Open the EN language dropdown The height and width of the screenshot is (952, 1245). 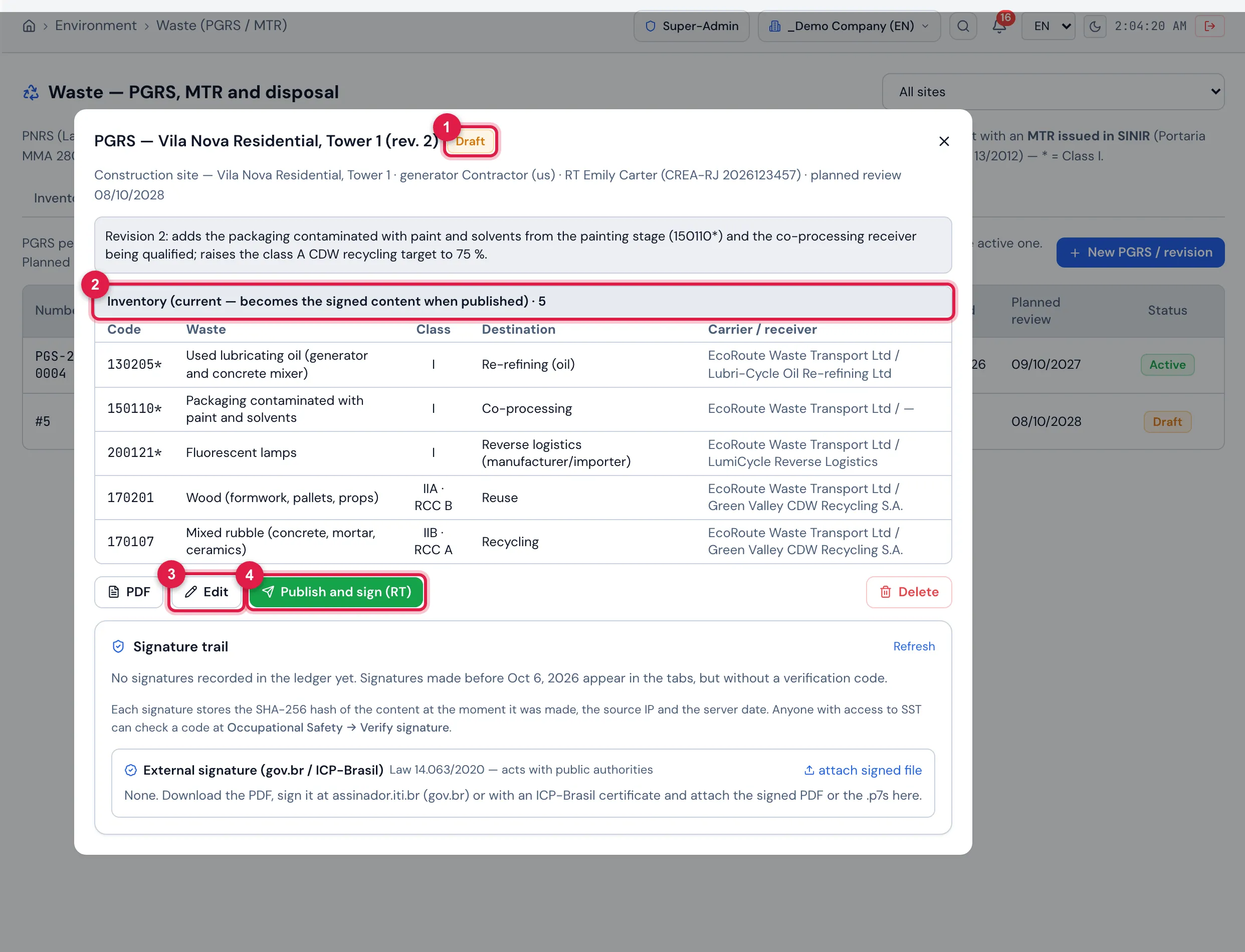pyautogui.click(x=1048, y=26)
